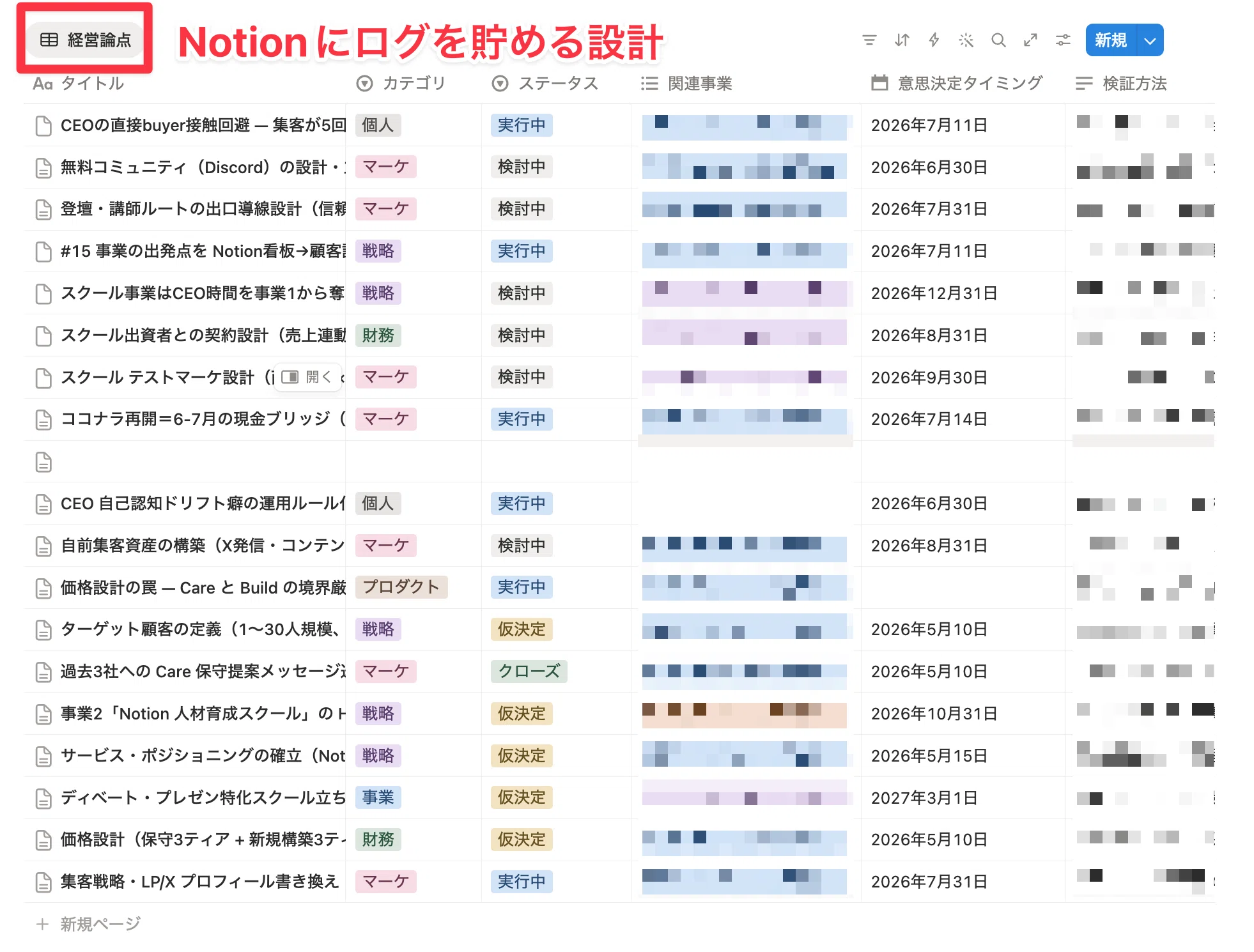
Task: Open クローズ status on 過去3社への Care row
Action: coord(529,672)
